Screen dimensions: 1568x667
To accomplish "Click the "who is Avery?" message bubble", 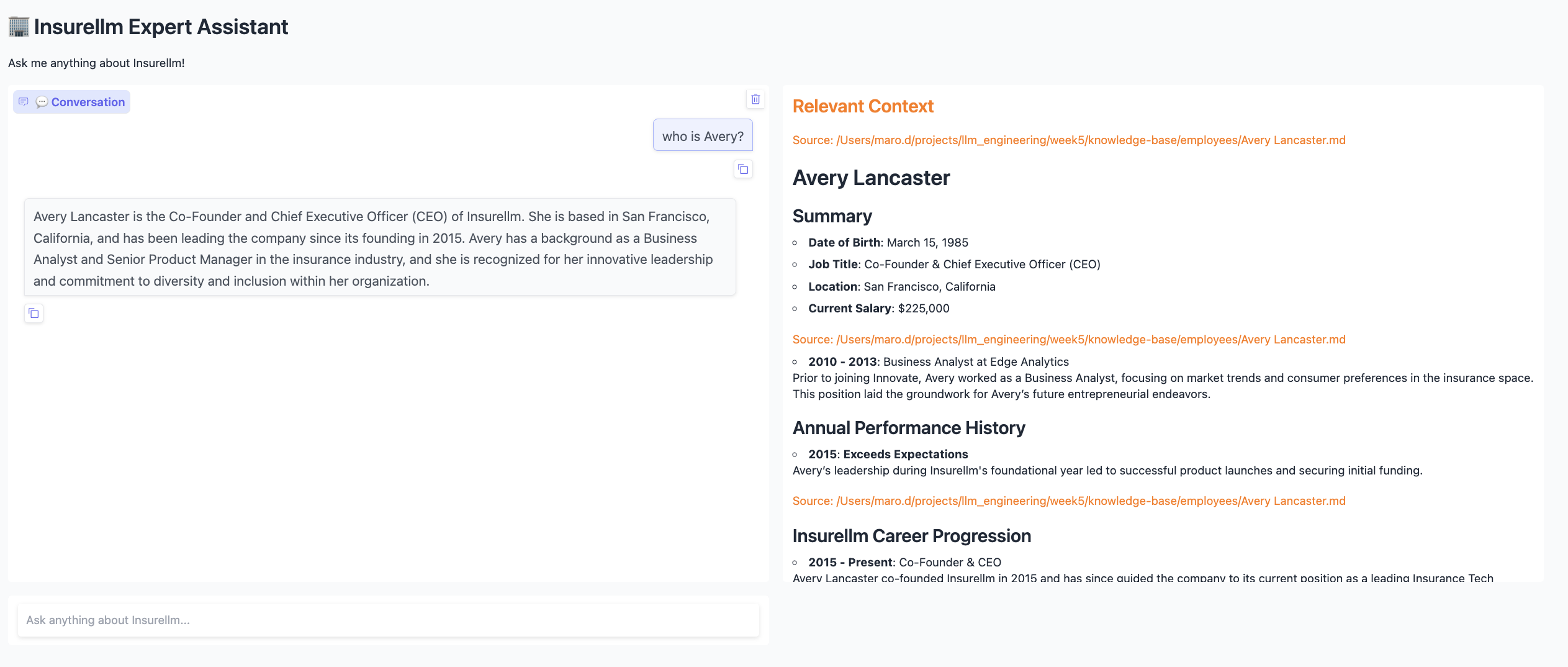I will pyautogui.click(x=703, y=135).
